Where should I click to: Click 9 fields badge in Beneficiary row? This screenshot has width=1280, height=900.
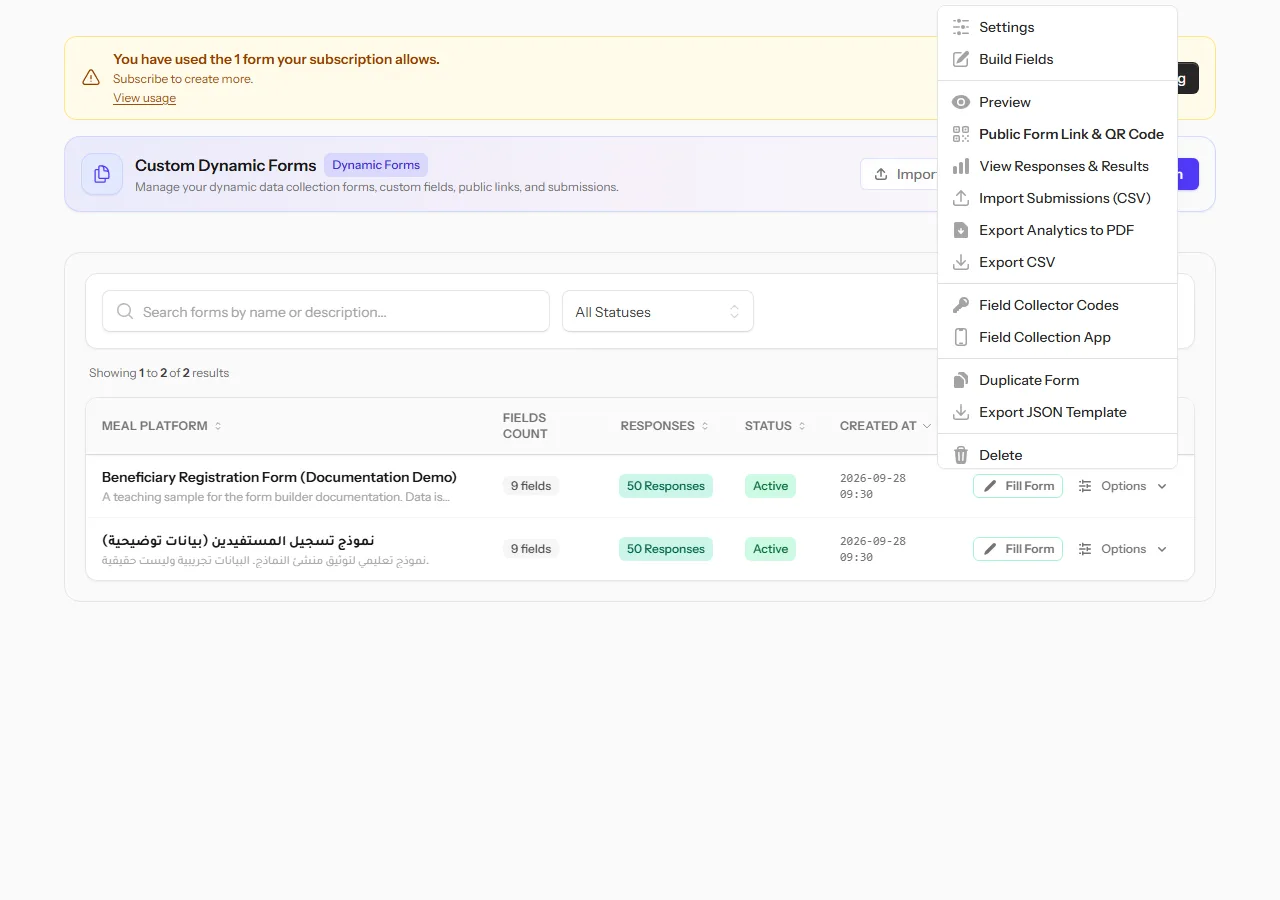531,486
